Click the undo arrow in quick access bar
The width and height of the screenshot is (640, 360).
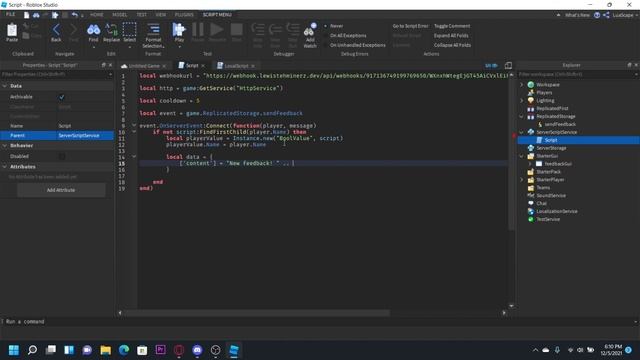pyautogui.click(x=74, y=15)
